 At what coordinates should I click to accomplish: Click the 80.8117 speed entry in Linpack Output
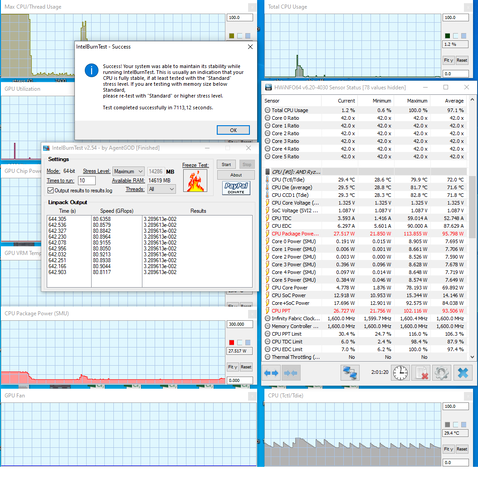click(x=102, y=272)
